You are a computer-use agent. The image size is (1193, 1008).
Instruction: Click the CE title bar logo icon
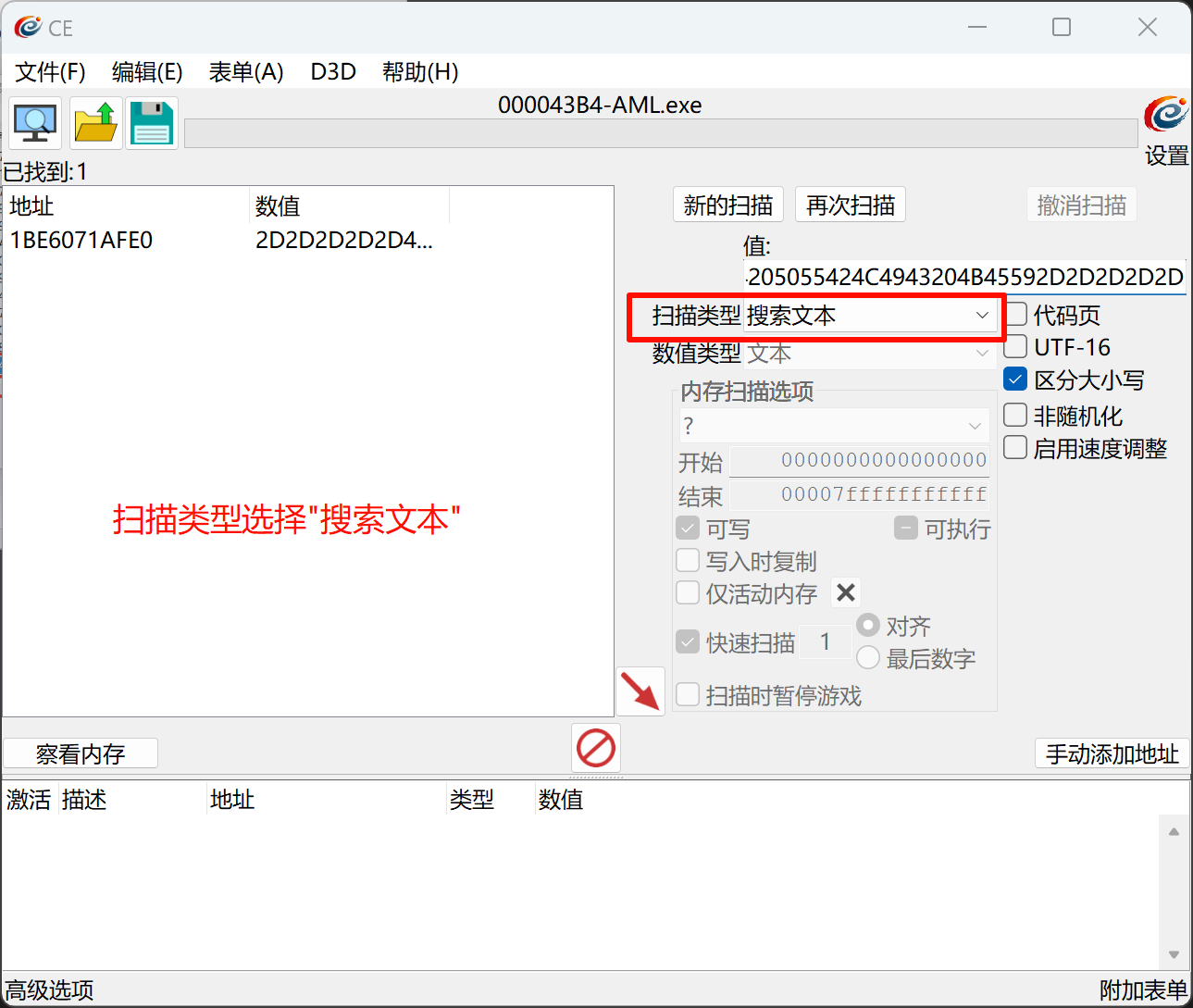28,28
